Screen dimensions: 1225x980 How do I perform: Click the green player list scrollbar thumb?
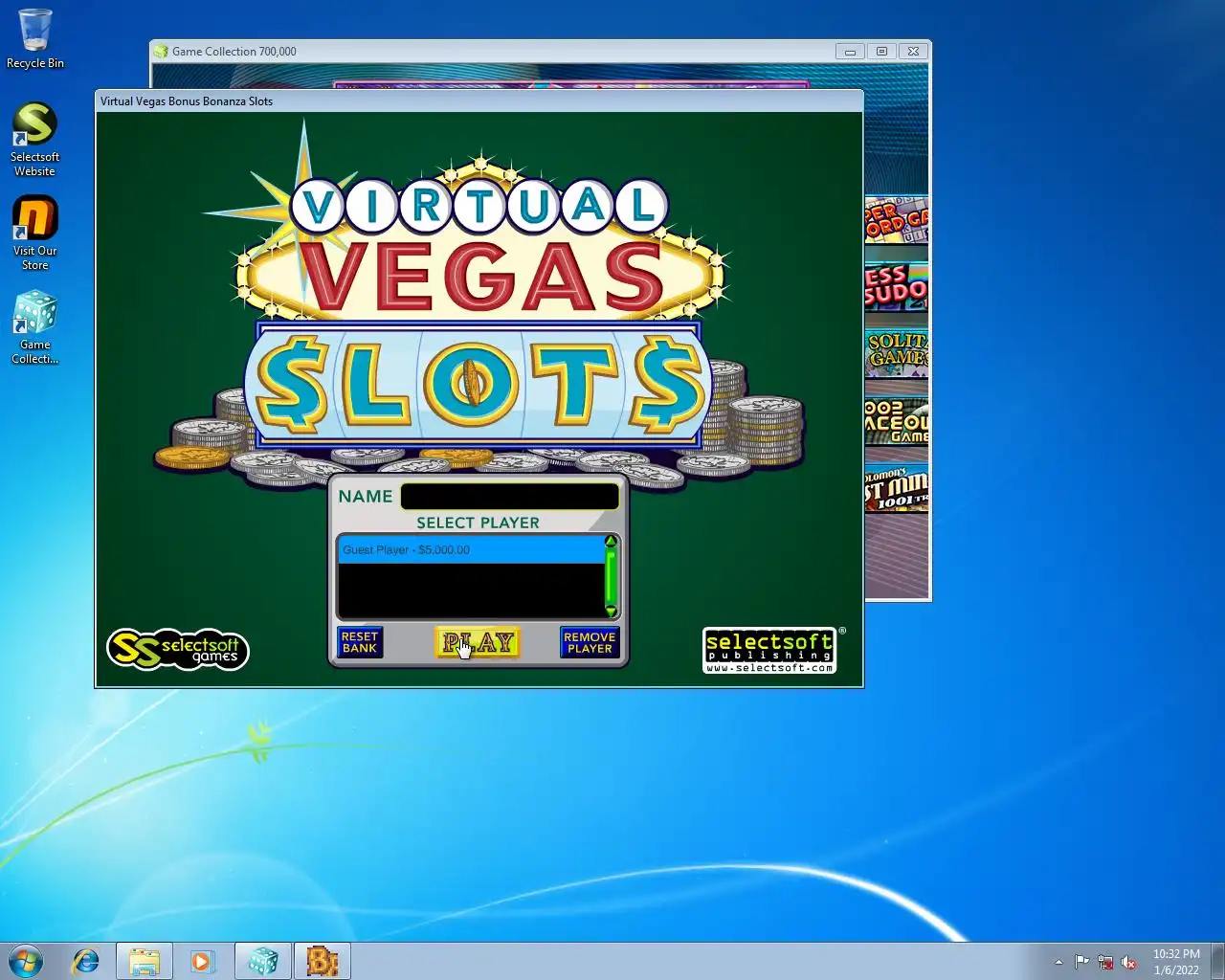click(x=611, y=577)
